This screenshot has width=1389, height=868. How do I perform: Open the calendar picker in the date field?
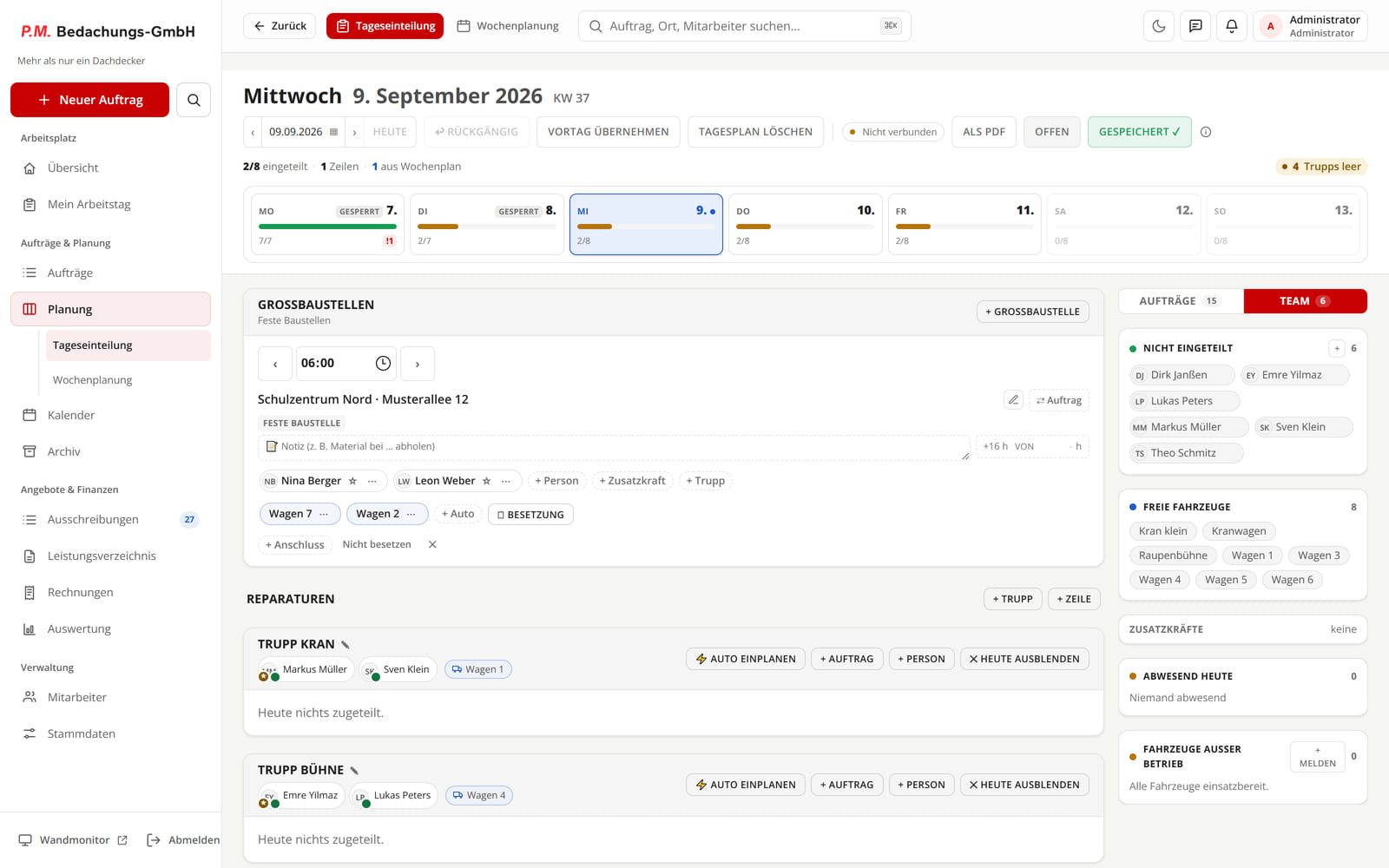333,132
